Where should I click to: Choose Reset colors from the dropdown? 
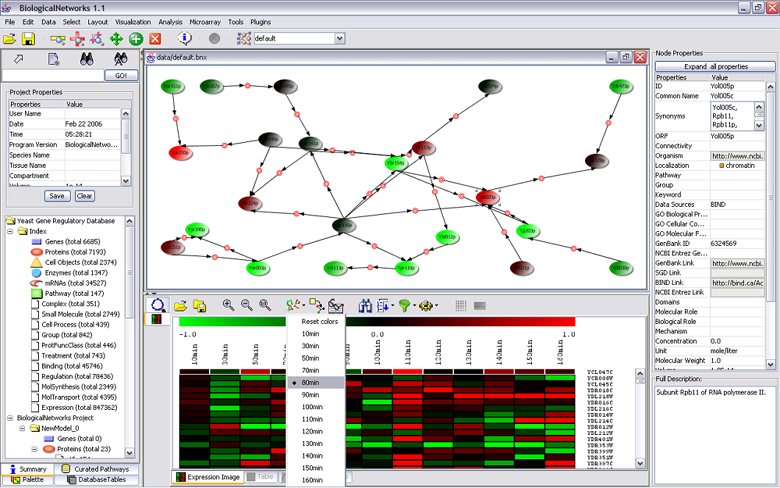(319, 322)
